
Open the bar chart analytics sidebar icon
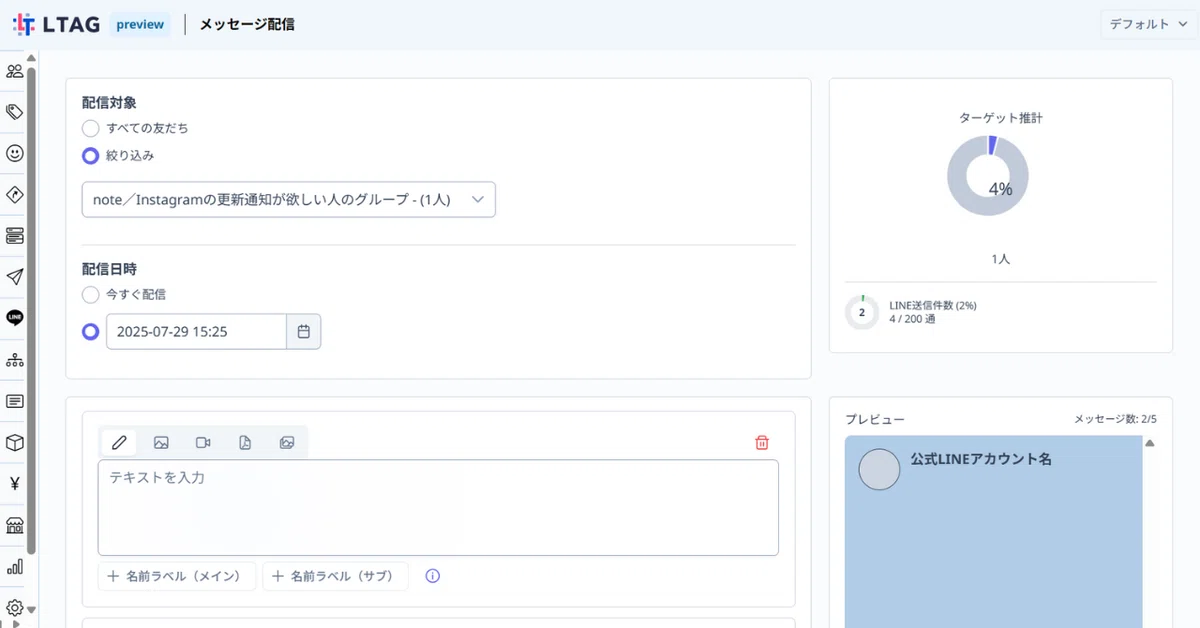[14, 567]
